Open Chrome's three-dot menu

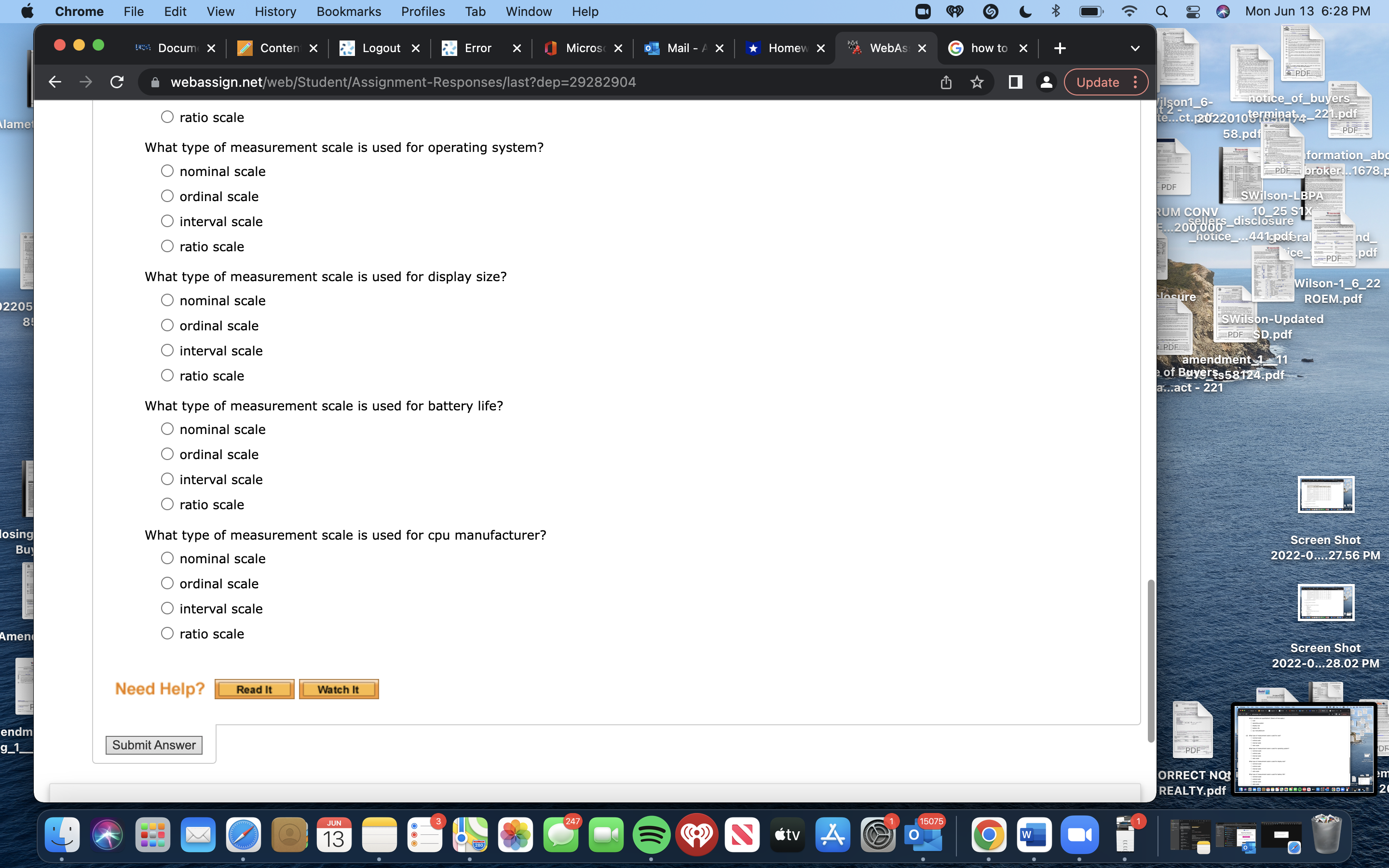(1135, 81)
